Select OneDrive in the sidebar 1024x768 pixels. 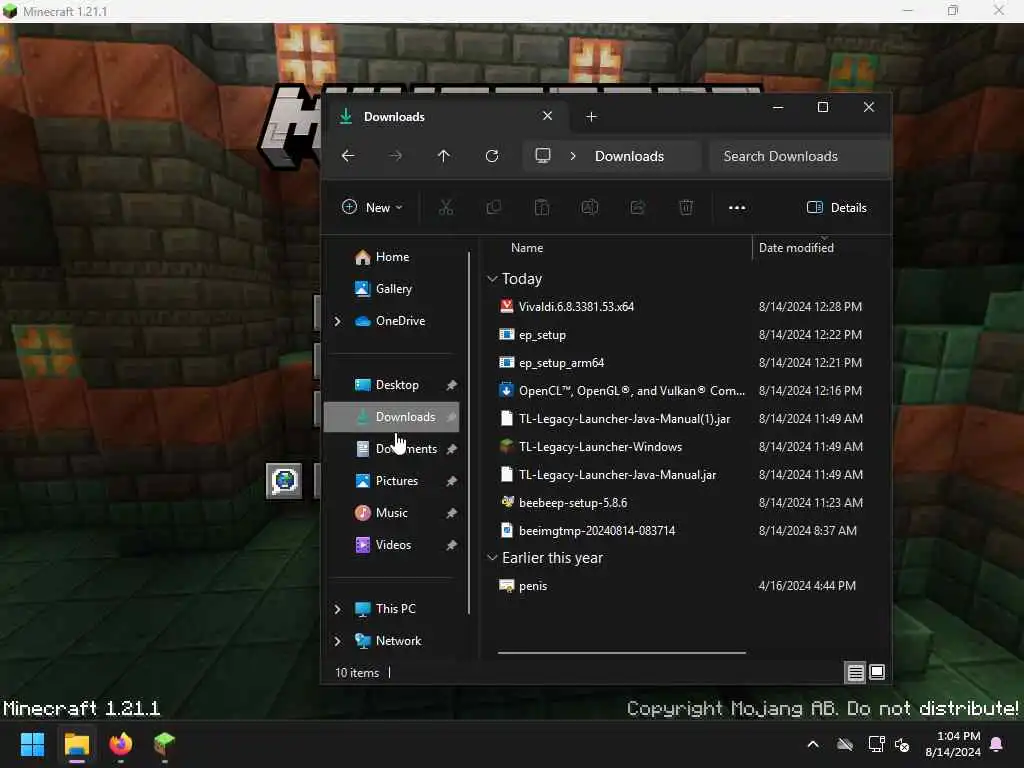tap(400, 321)
